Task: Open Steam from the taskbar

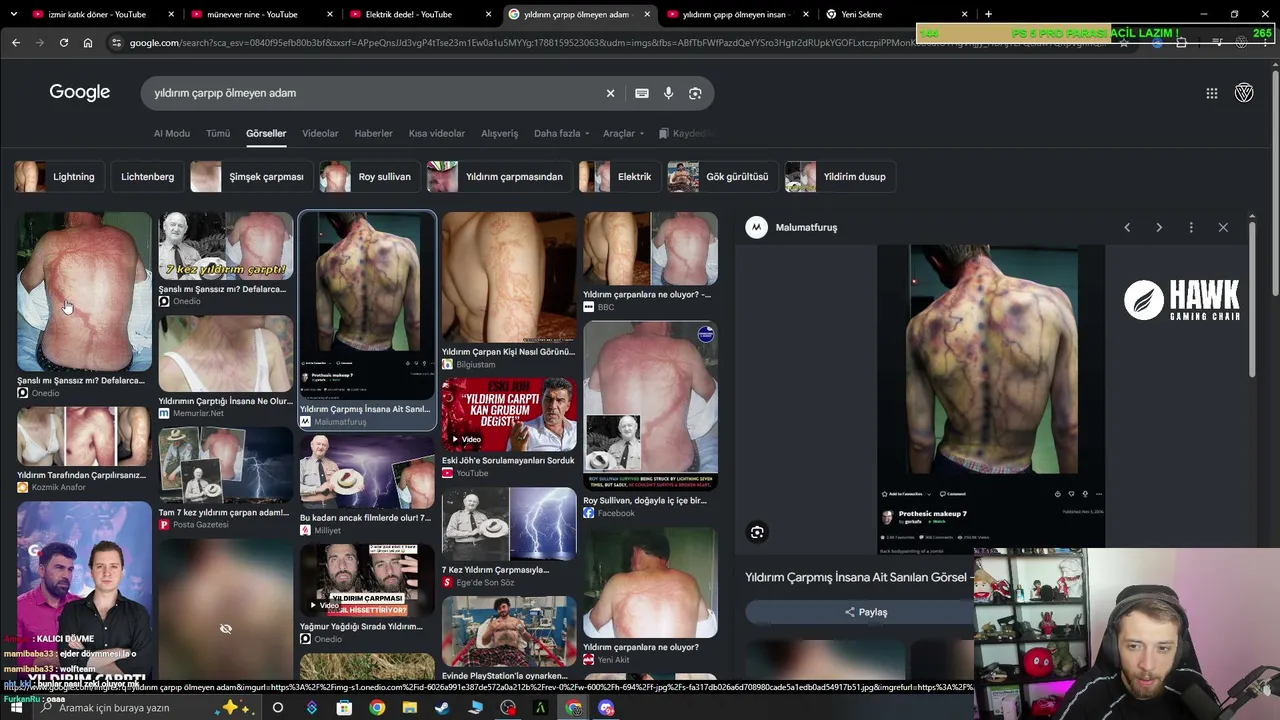Action: (x=442, y=708)
